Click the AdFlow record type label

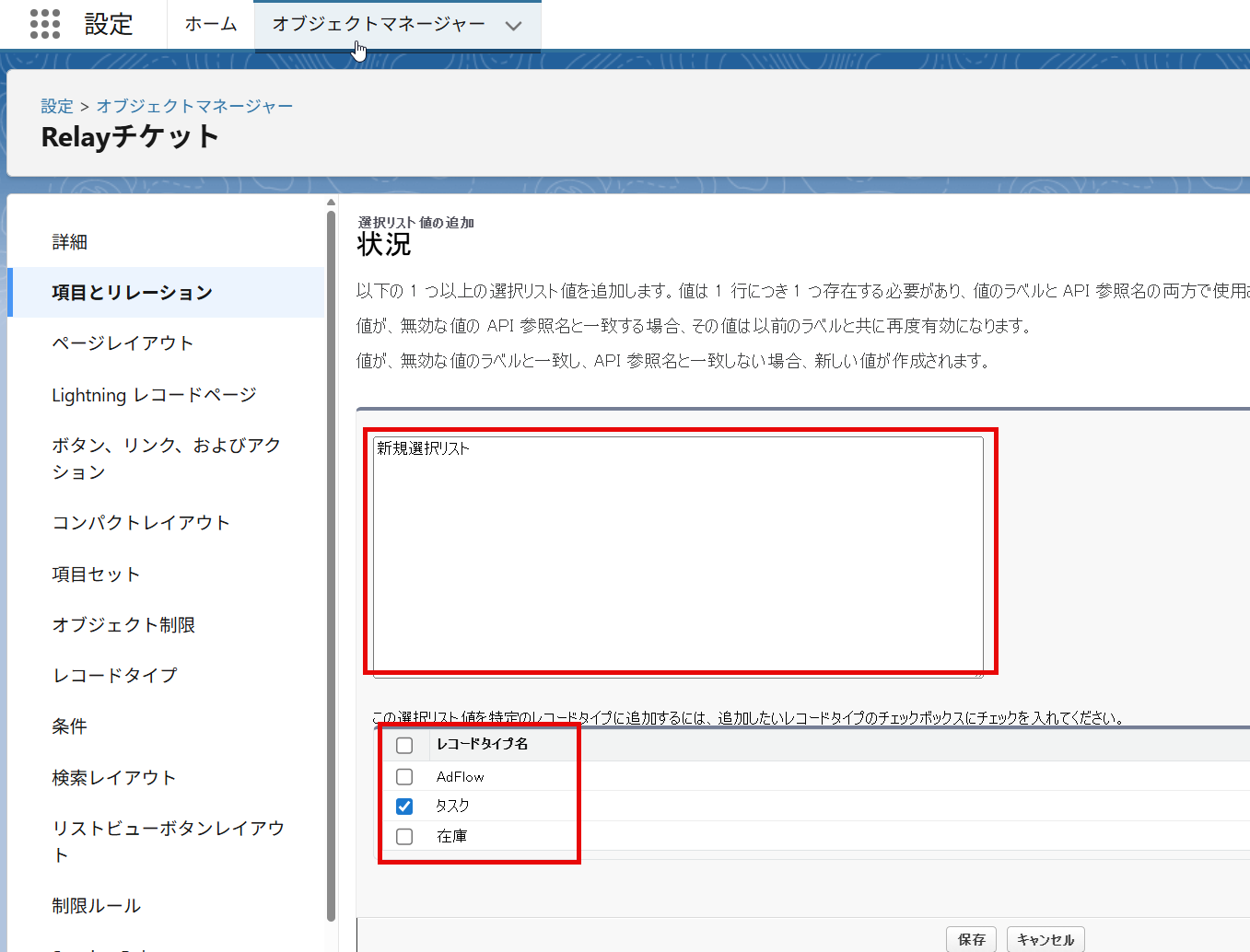point(461,777)
